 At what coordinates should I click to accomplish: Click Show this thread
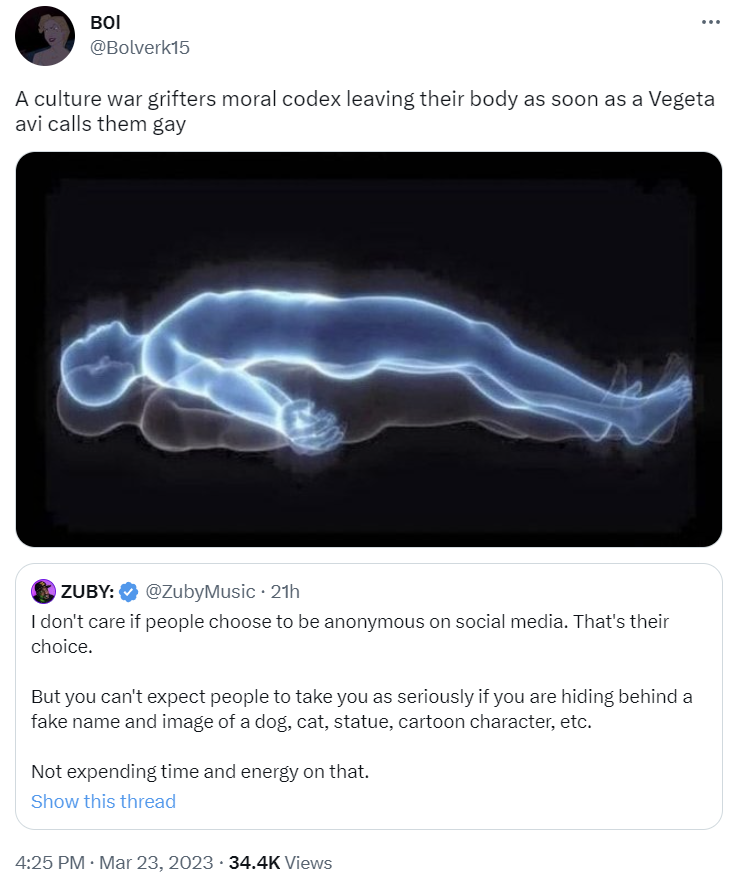103,801
